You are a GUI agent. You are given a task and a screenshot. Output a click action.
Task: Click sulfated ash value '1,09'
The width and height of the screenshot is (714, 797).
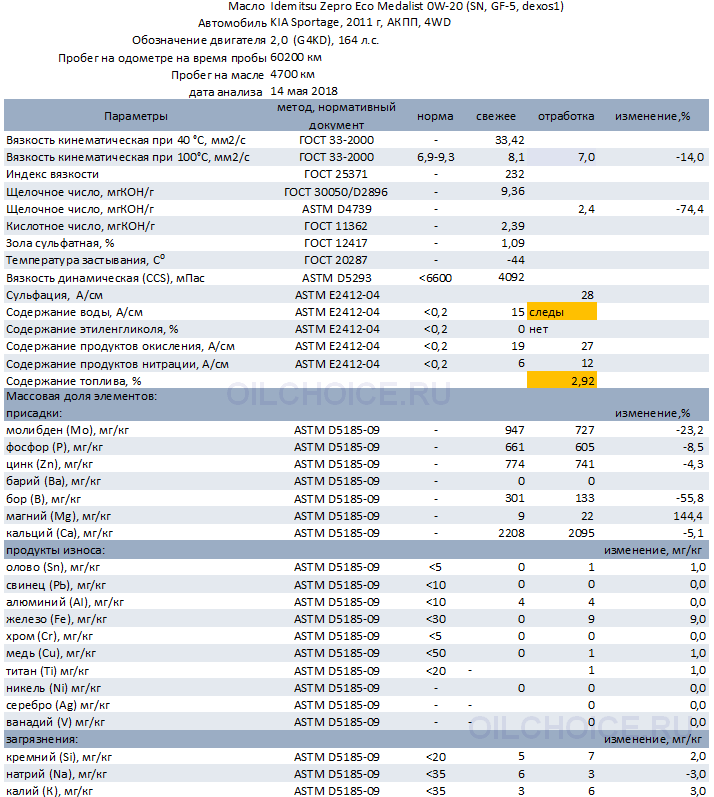(513, 243)
